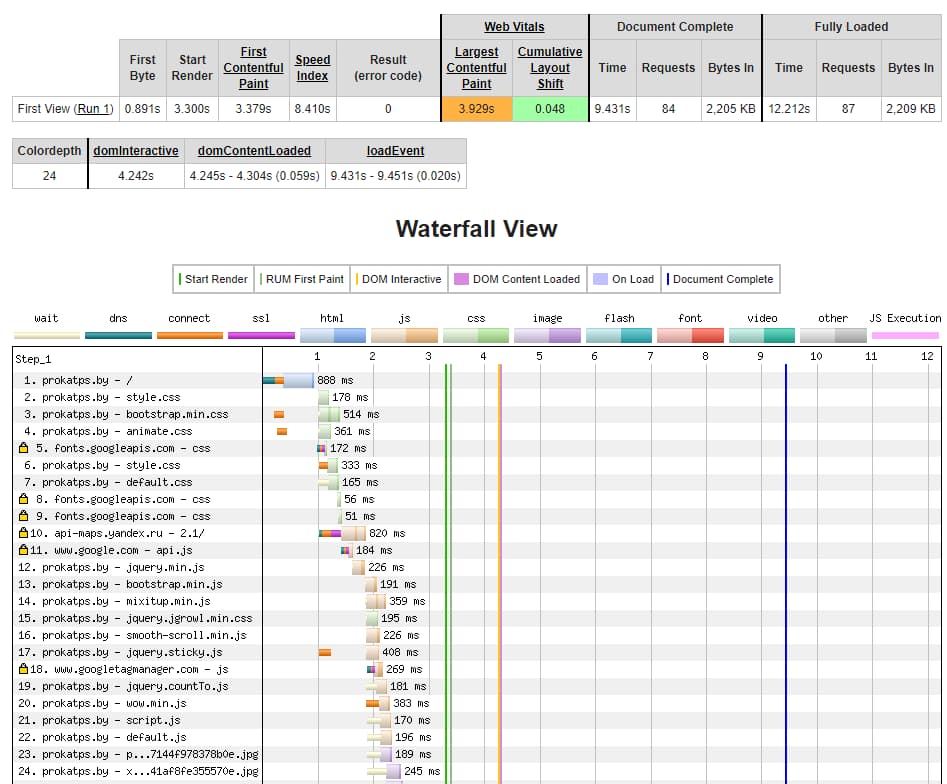The width and height of the screenshot is (947, 784).
Task: Open the domContentLoaded link
Action: pyautogui.click(x=254, y=151)
